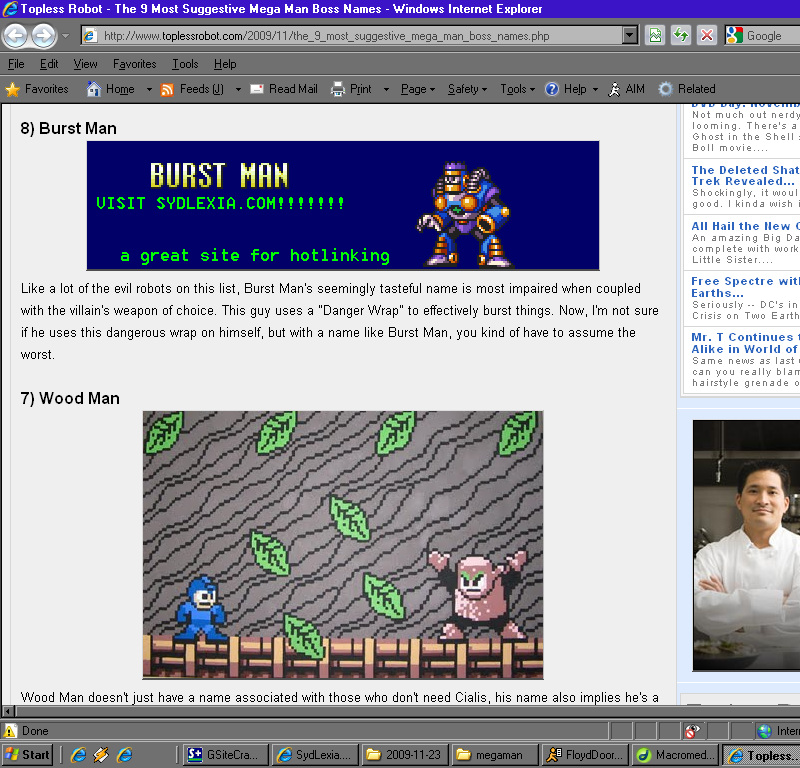Click the RSS Feeds icon
Image resolution: width=800 pixels, height=768 pixels.
167,89
